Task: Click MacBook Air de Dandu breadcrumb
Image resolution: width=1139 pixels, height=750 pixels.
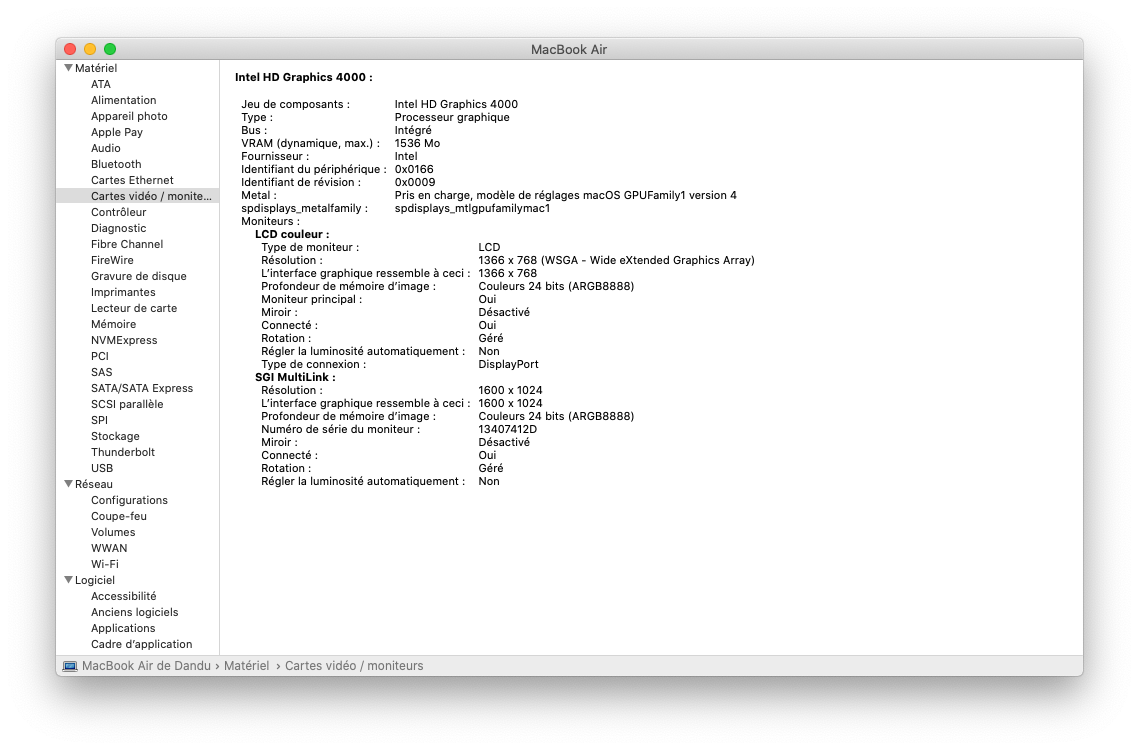Action: coord(146,666)
